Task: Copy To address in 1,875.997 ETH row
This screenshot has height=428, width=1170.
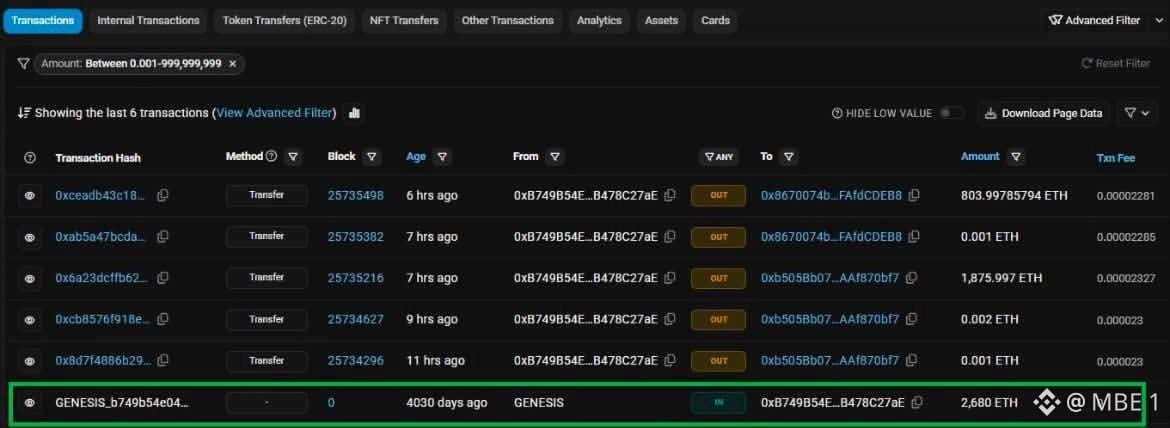Action: 912,277
